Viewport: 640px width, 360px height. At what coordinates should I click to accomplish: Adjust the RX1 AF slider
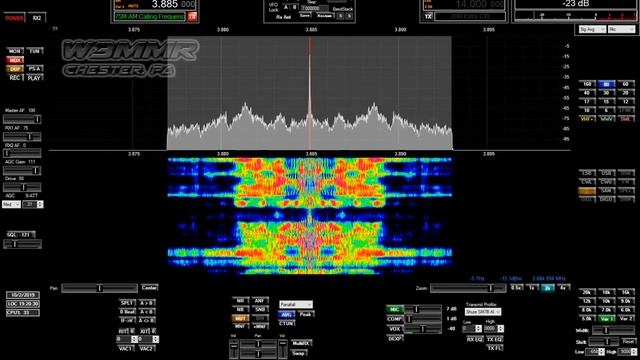point(22,136)
